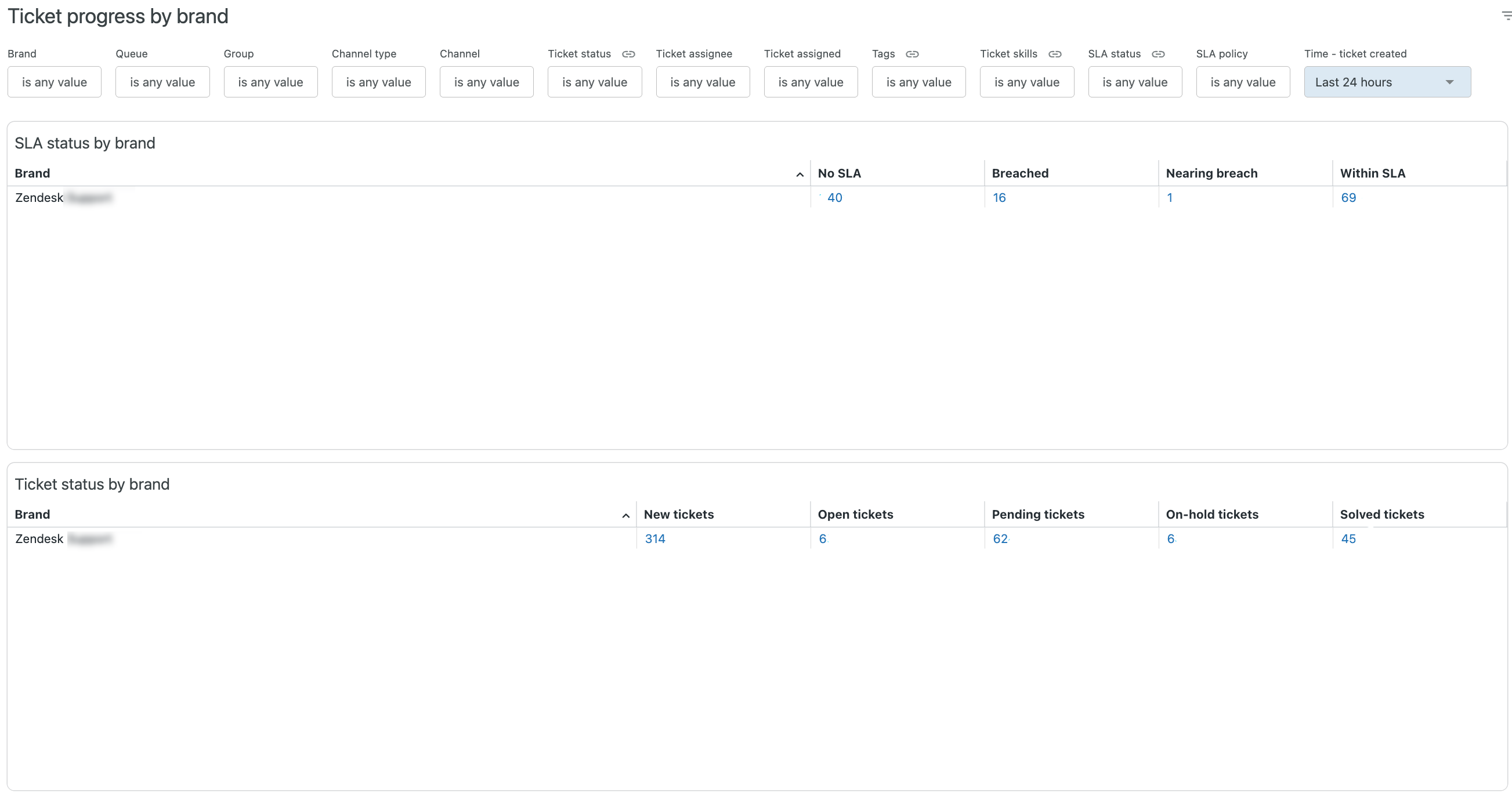
Task: Open the Queue filter value selector
Action: click(162, 82)
